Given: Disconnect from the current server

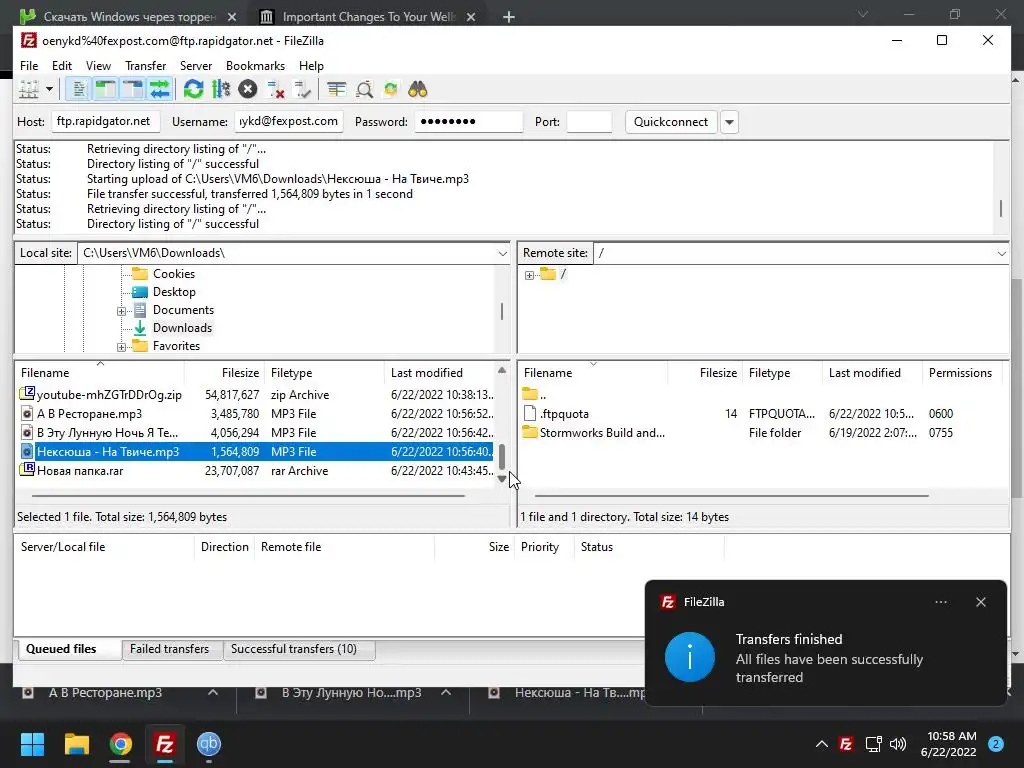Looking at the screenshot, I should [275, 89].
